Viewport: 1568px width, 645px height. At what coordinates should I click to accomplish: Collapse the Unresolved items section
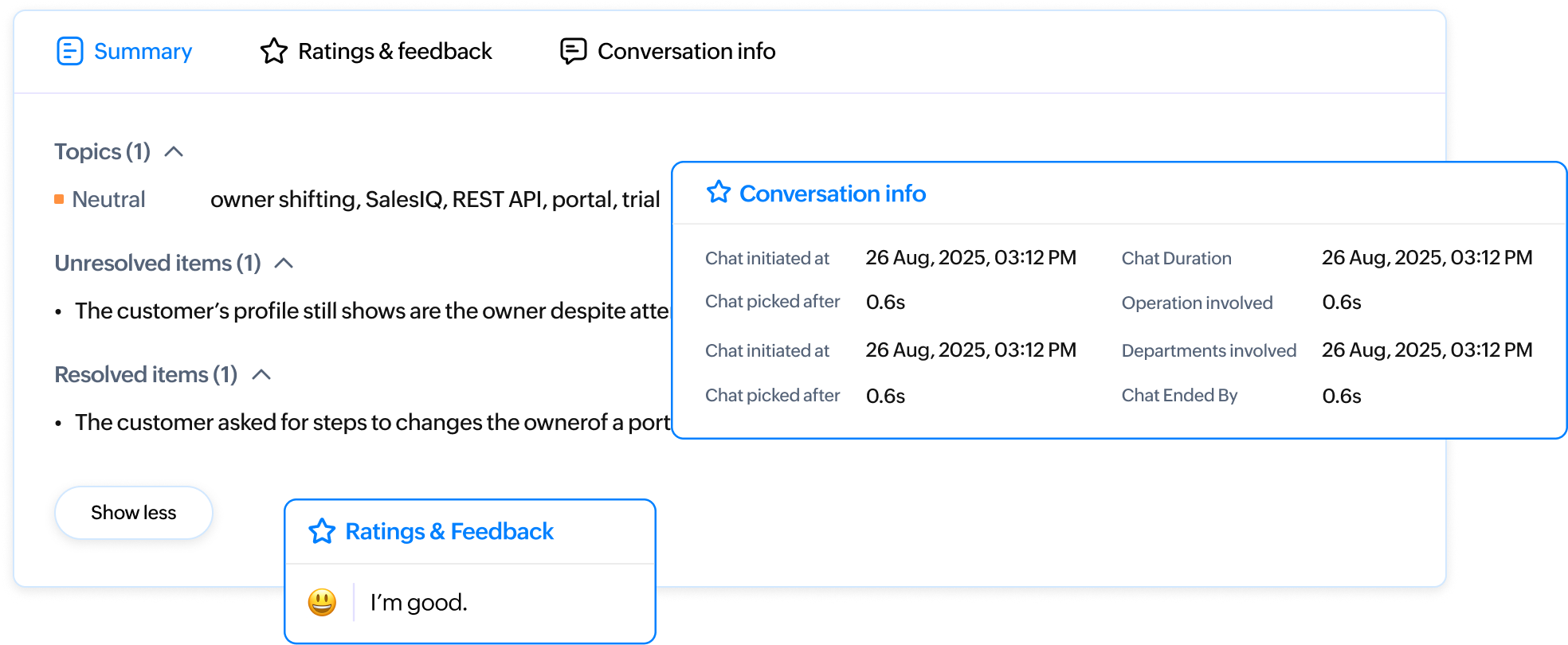284,263
